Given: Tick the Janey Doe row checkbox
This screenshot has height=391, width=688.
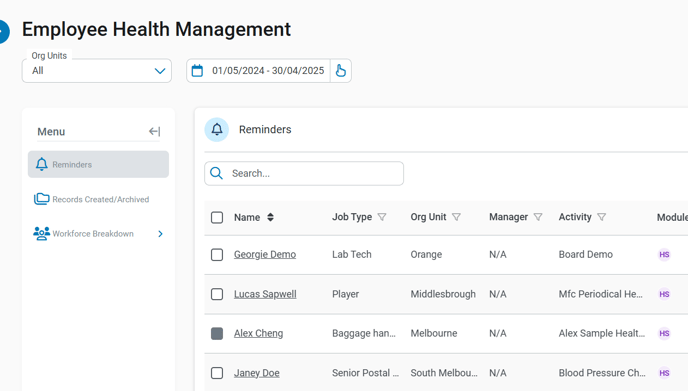Looking at the screenshot, I should point(217,373).
